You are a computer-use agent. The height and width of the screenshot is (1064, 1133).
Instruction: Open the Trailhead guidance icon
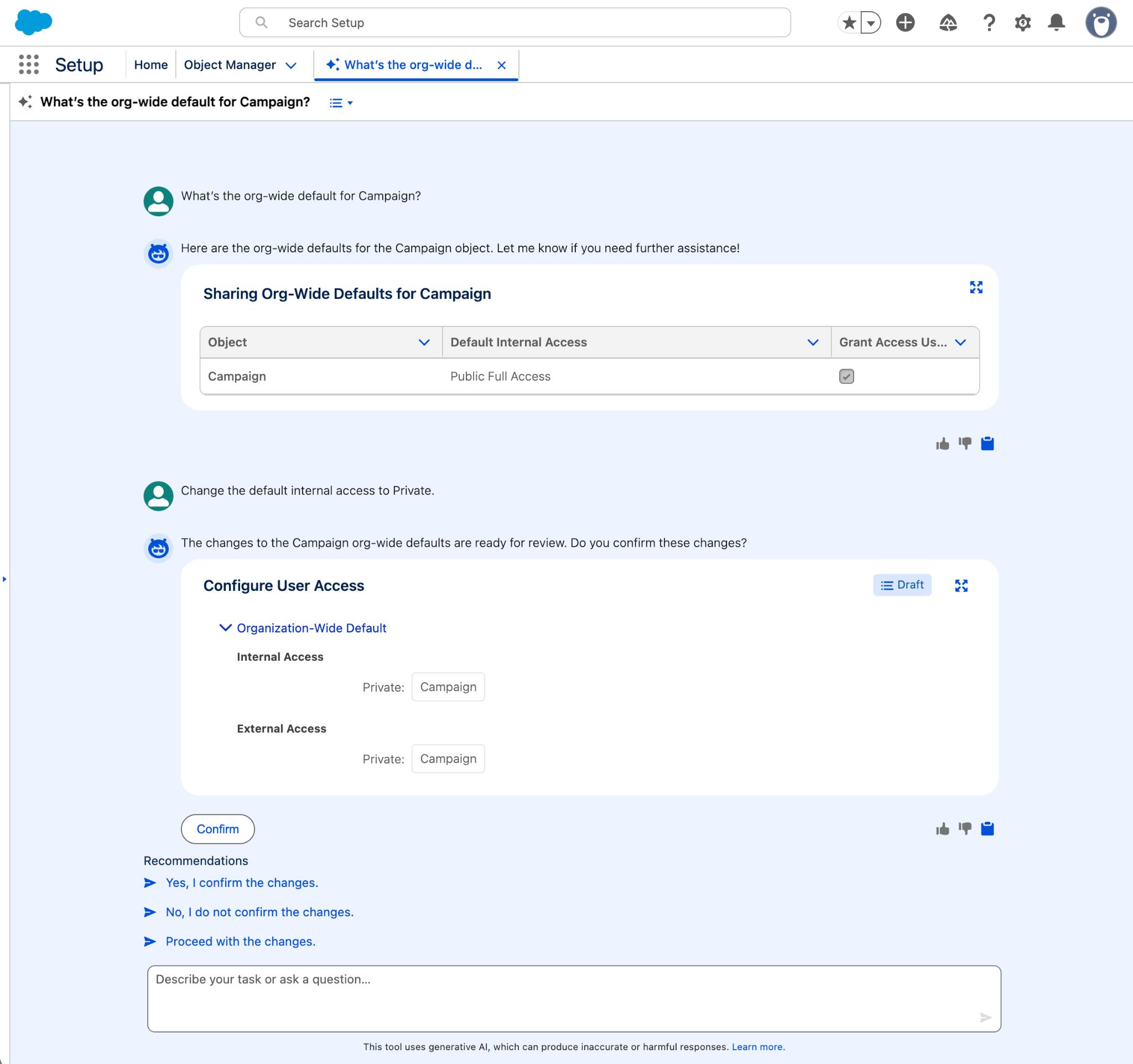point(948,23)
